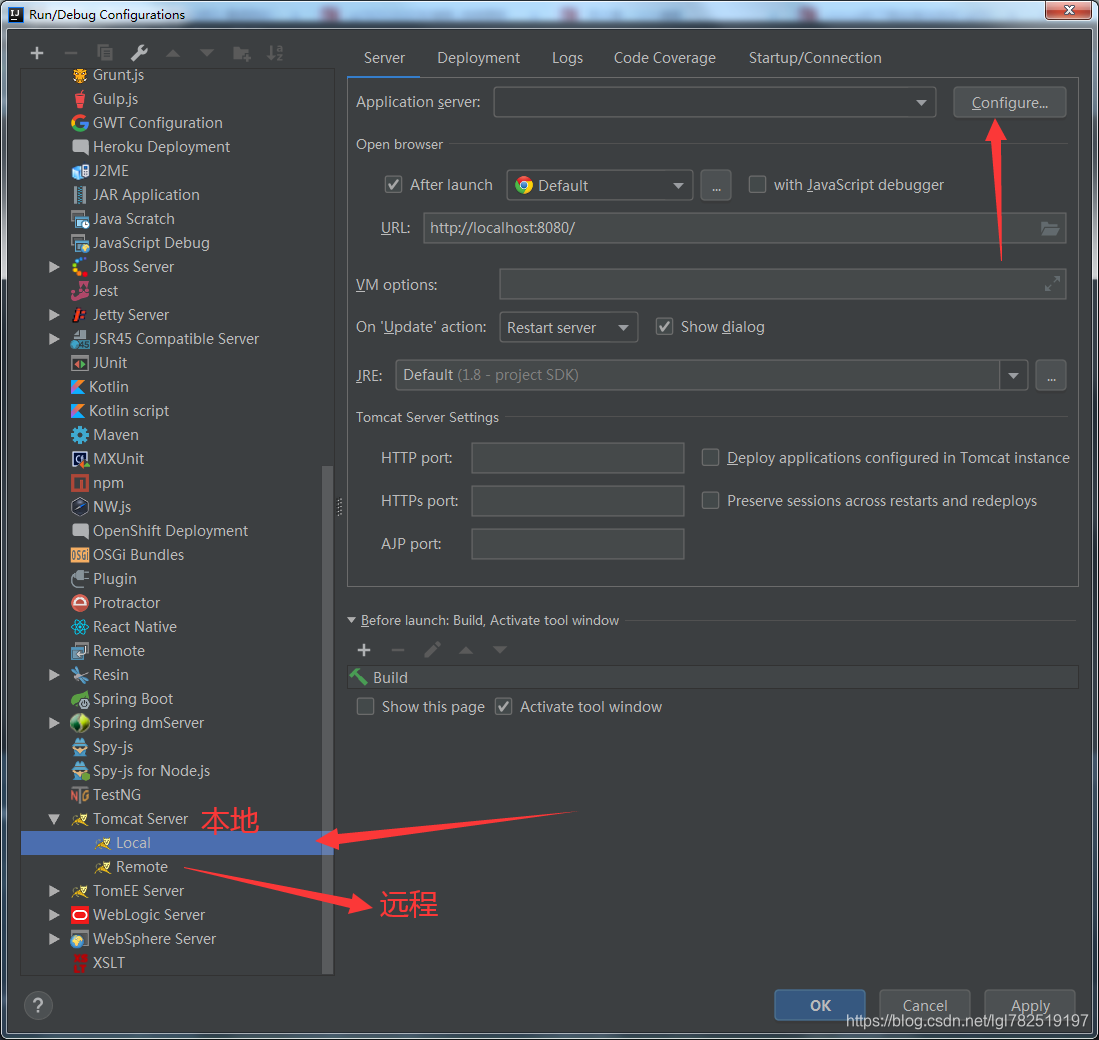Open the Restart server update action dropdown
Screen dimensions: 1099x1040
pos(568,327)
